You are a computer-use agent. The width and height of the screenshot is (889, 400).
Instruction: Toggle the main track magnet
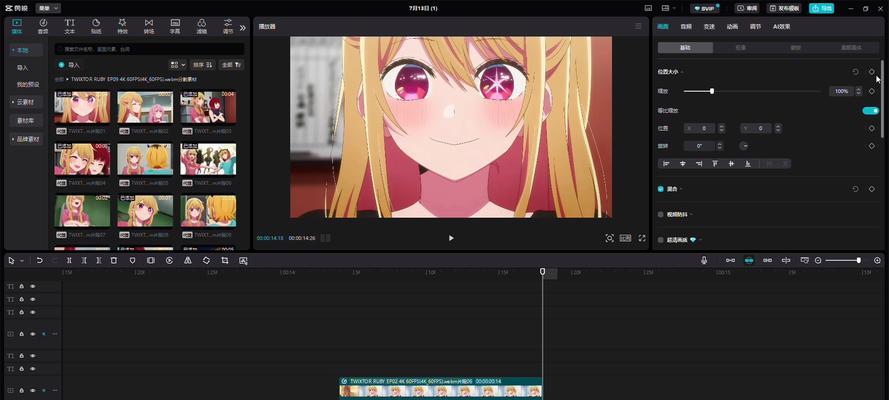pyautogui.click(x=730, y=260)
